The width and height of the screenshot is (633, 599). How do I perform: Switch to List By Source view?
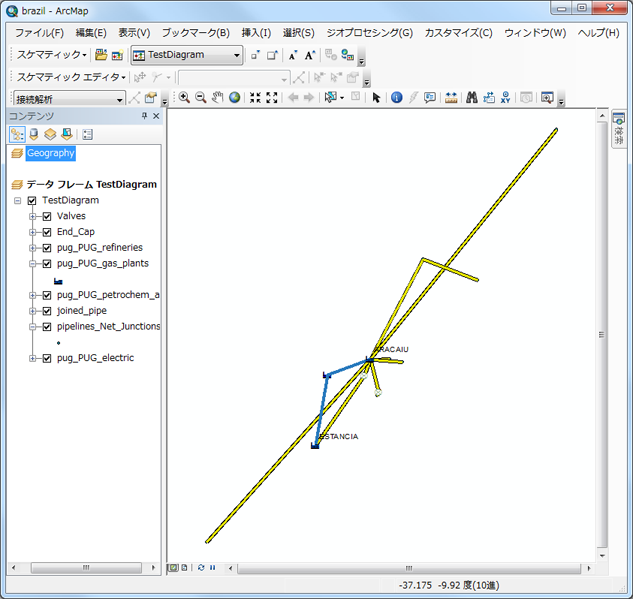point(33,134)
